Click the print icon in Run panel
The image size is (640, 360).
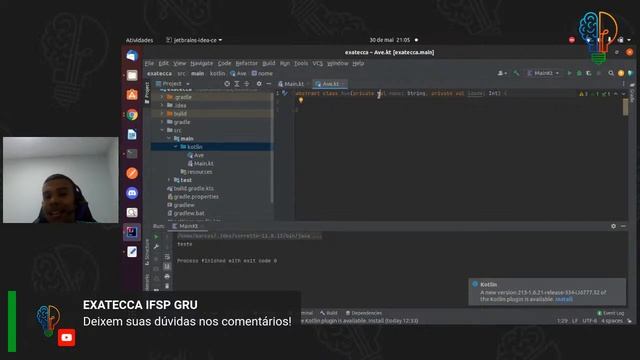(167, 276)
